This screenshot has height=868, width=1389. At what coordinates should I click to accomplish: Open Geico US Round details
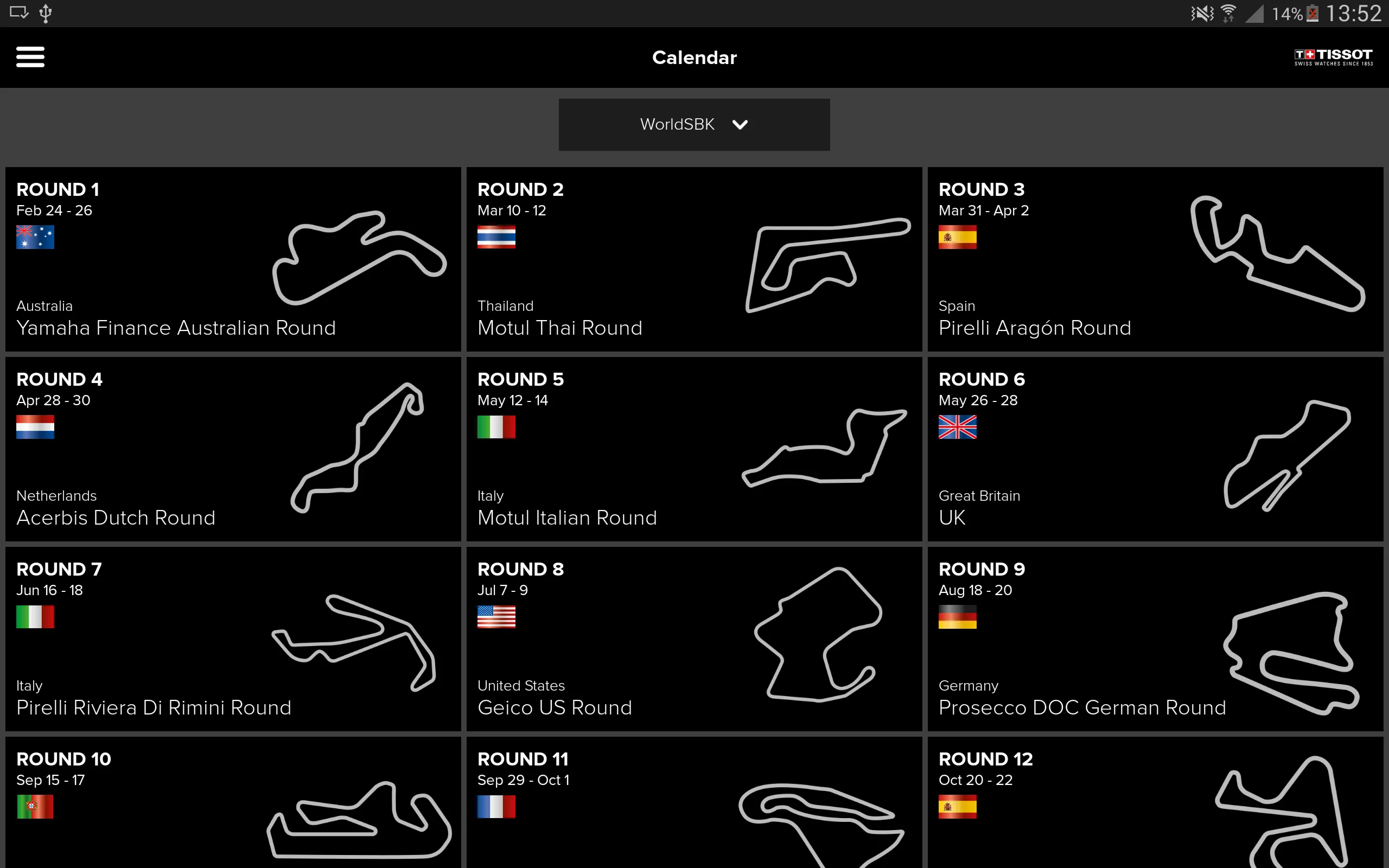point(555,708)
